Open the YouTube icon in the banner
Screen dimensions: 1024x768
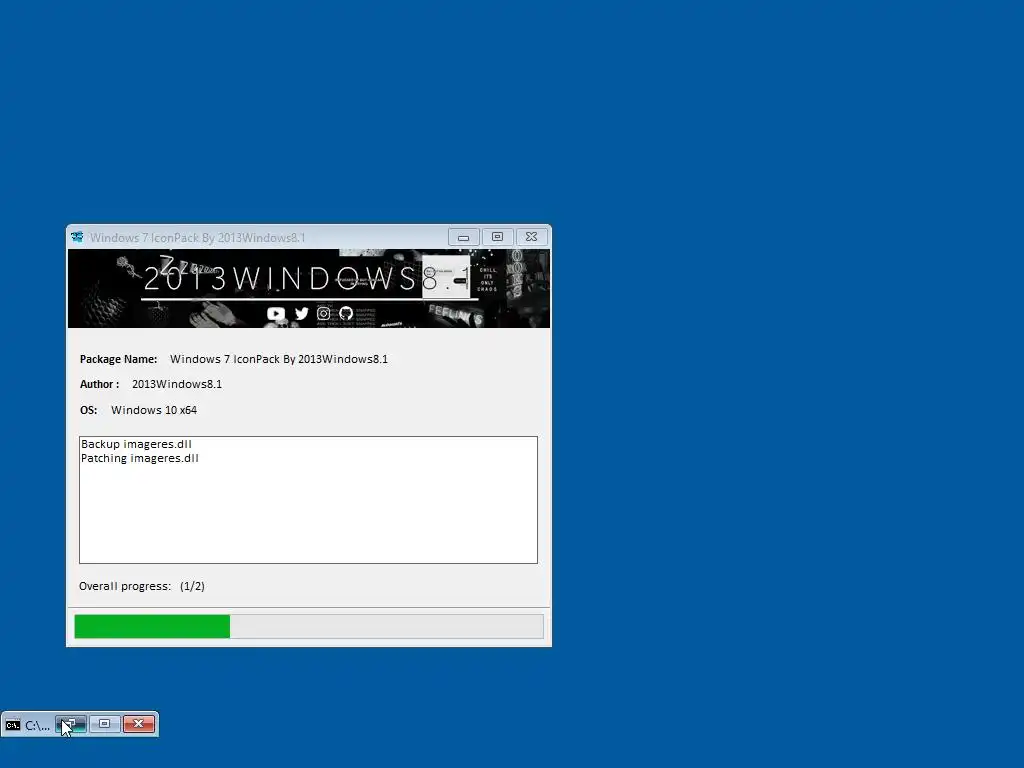(x=276, y=313)
